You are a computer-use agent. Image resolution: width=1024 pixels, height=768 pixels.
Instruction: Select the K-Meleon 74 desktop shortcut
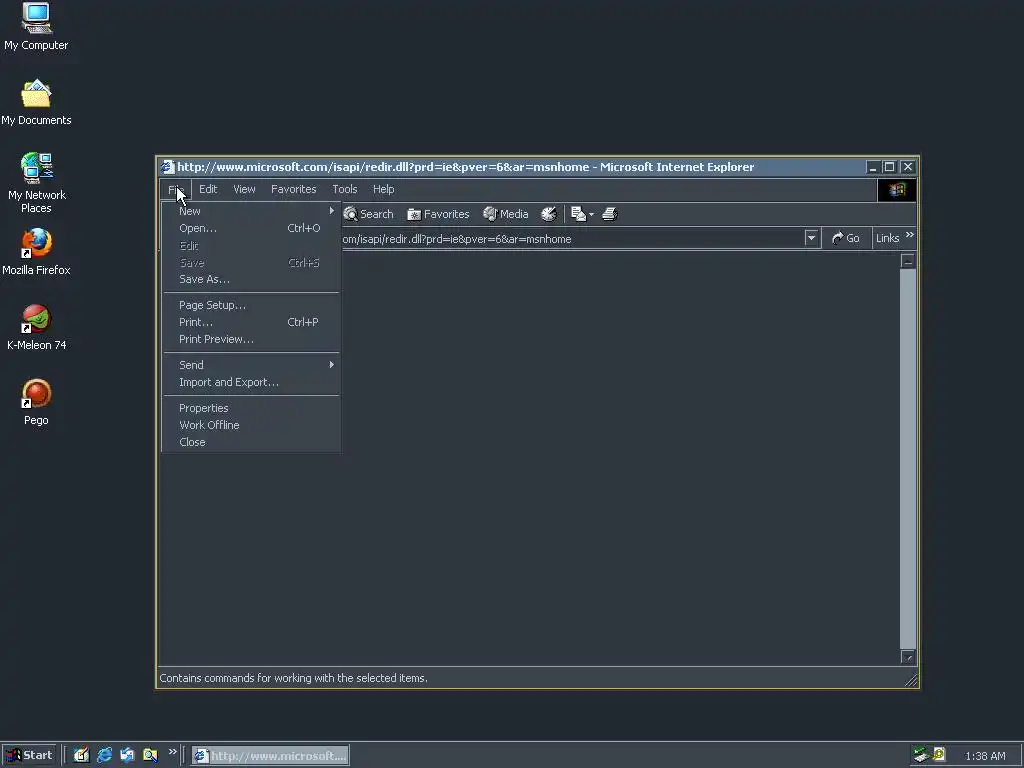(36, 327)
